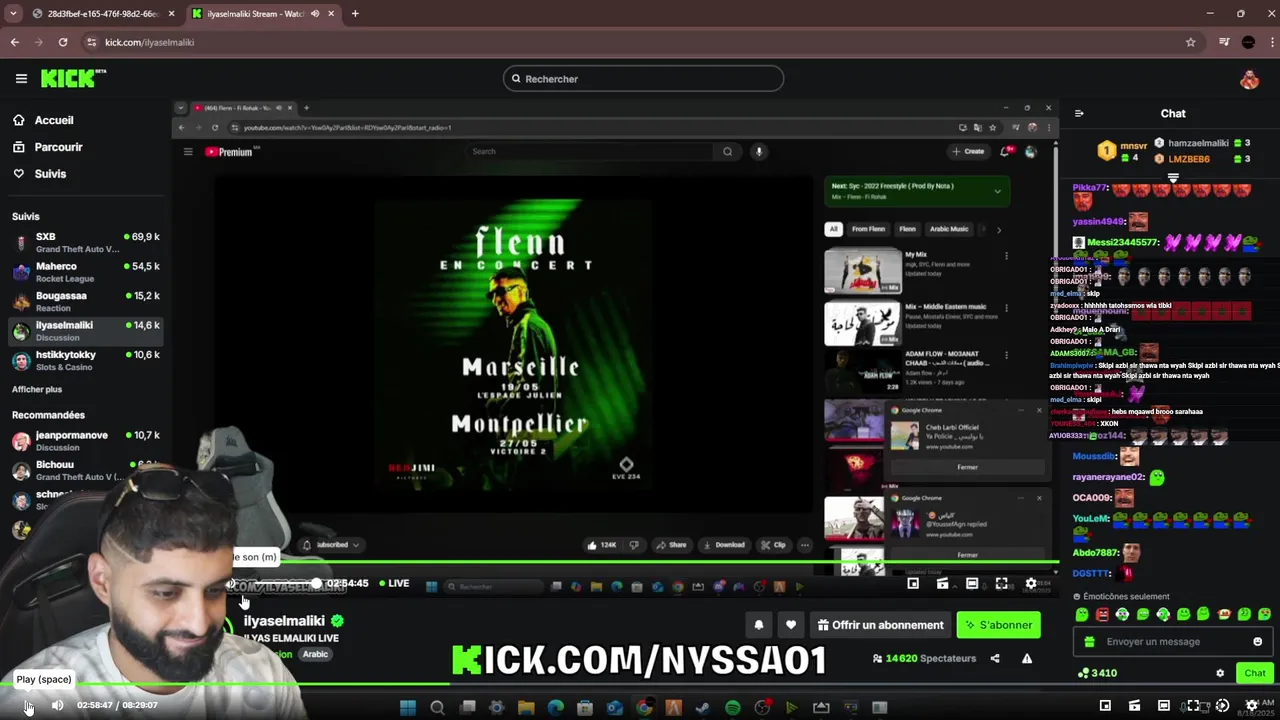Toggle Kick player fullscreen icon
Viewport: 1280px width, 720px height.
[x=1001, y=583]
